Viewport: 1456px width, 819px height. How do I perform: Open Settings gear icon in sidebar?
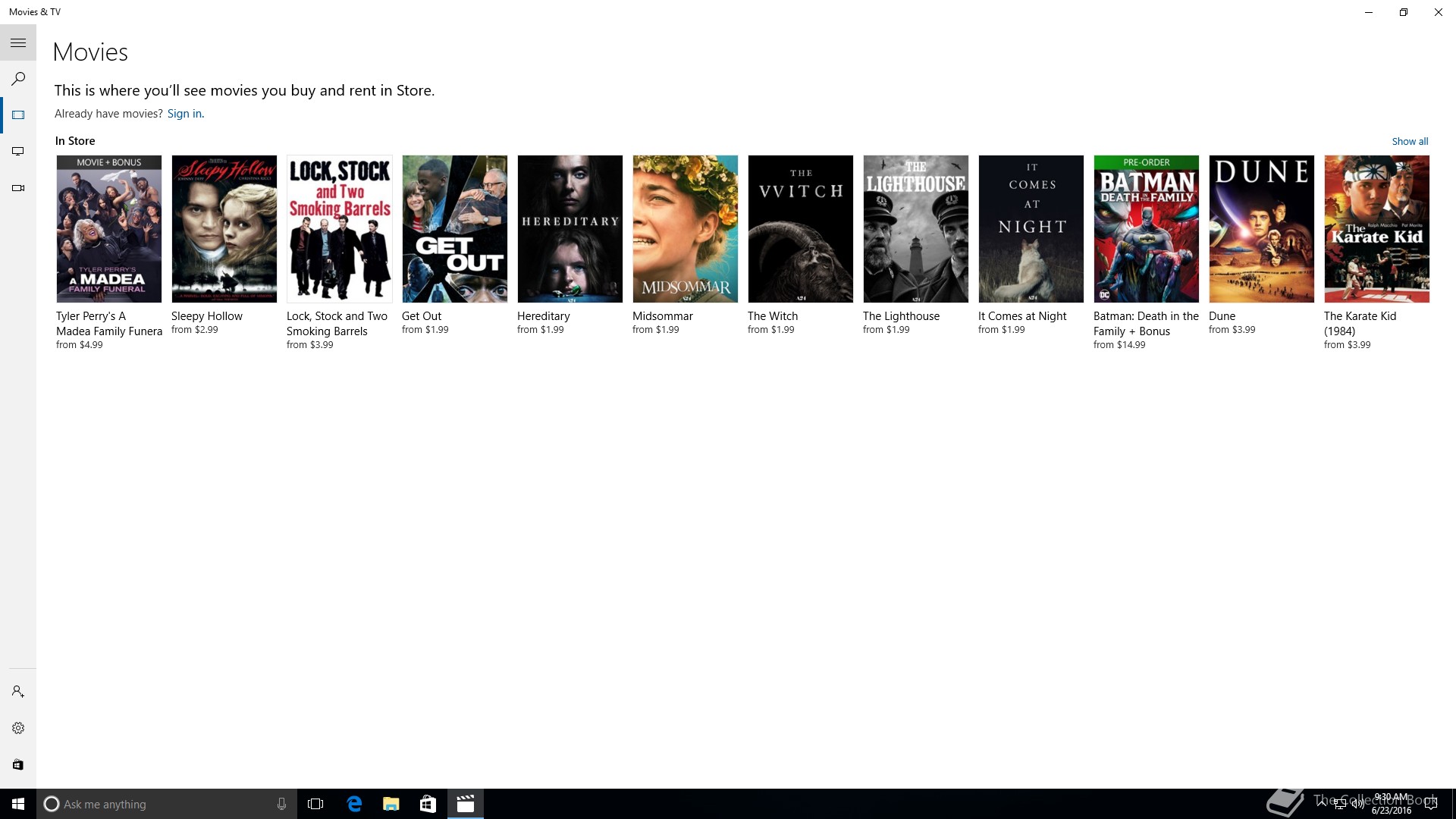[18, 728]
